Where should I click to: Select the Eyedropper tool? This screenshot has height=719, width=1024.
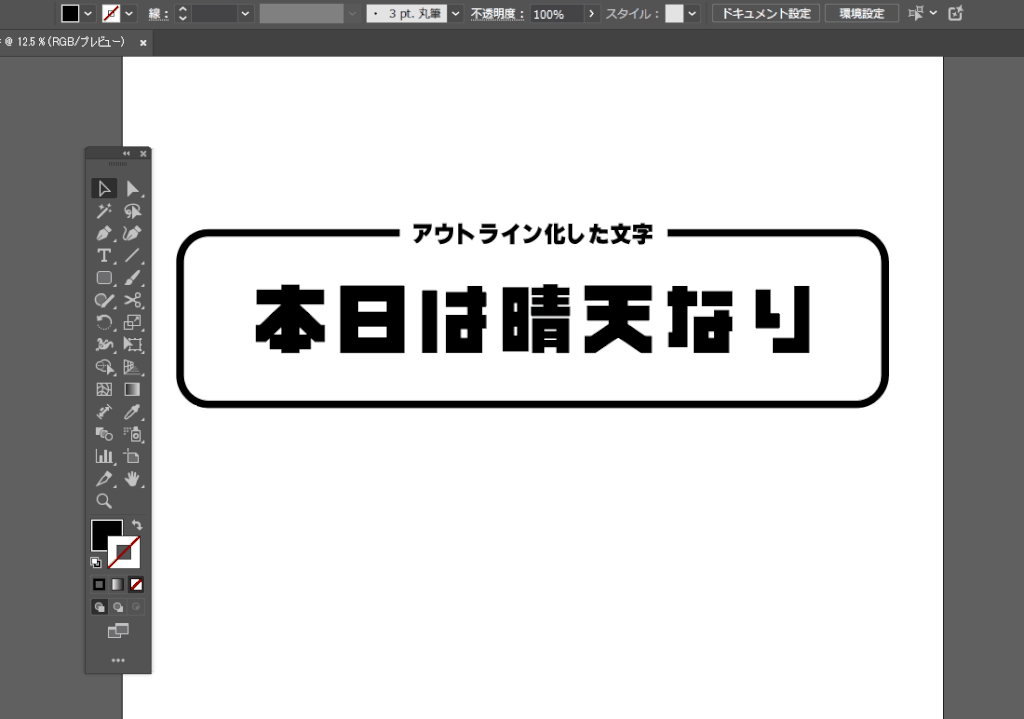pos(133,411)
